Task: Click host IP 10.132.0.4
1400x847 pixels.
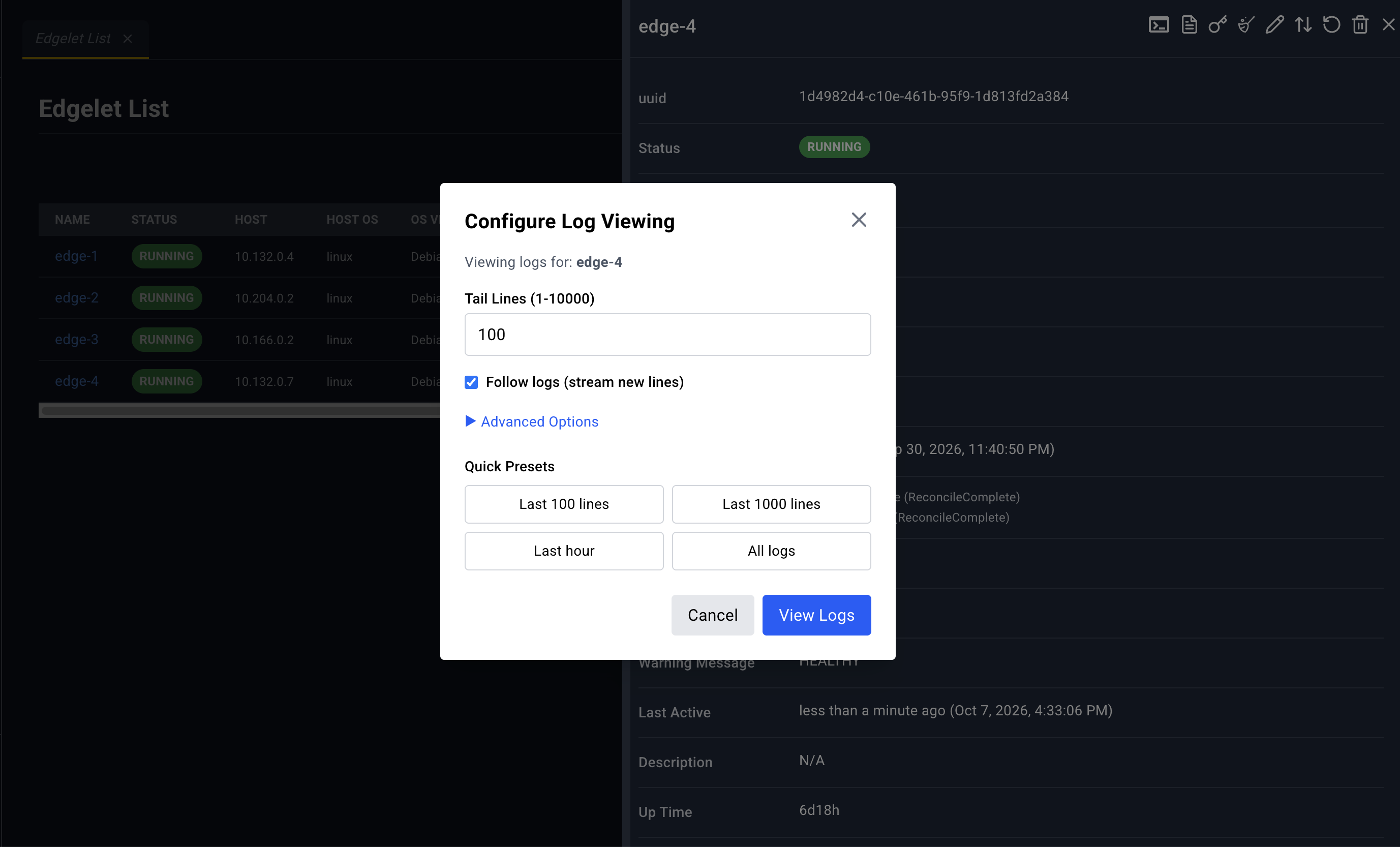Action: (264, 257)
